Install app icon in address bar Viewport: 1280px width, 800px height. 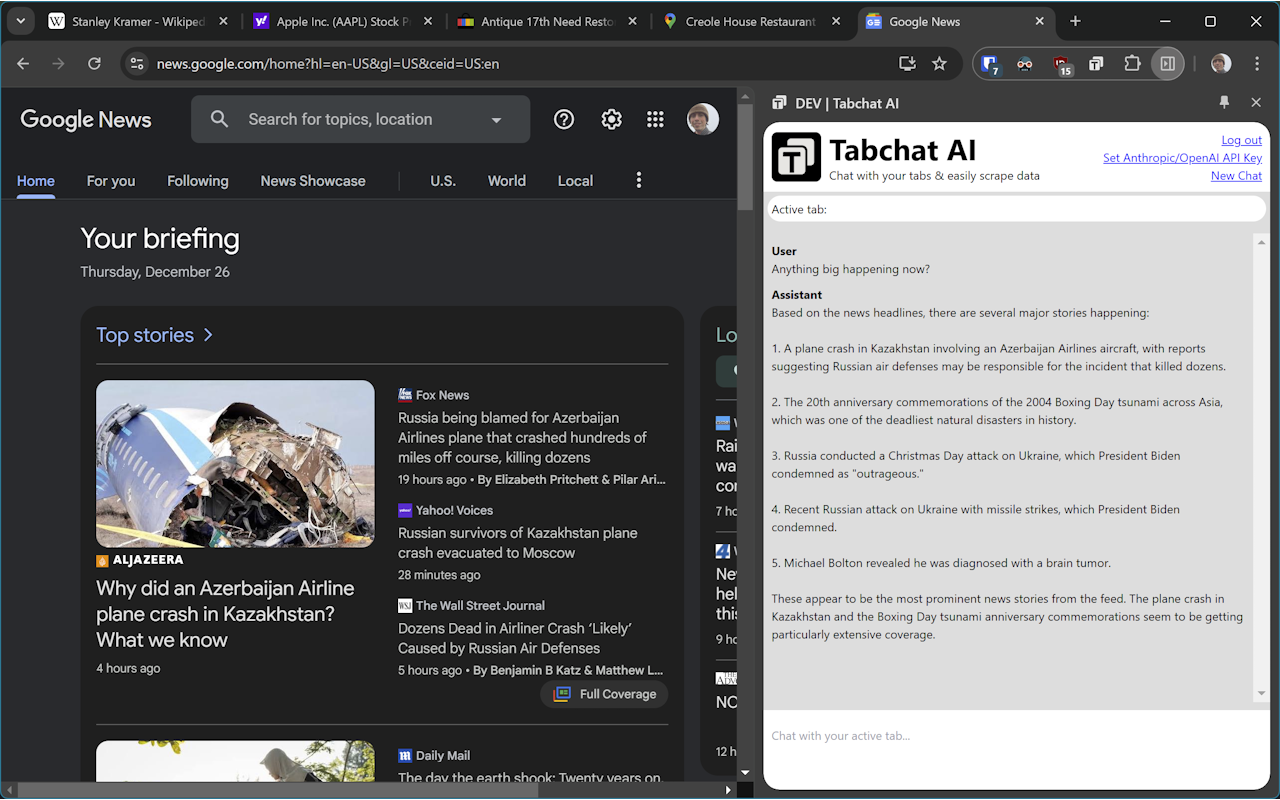(908, 63)
